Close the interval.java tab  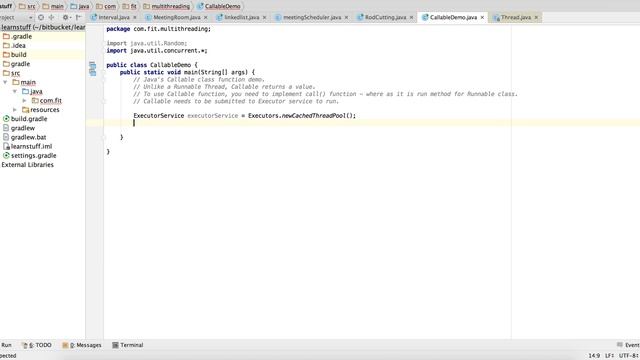[135, 17]
